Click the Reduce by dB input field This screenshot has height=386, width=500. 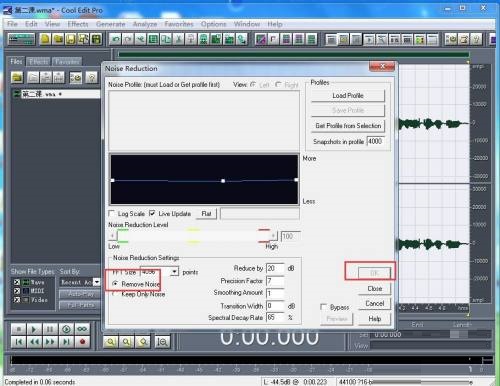(275, 268)
